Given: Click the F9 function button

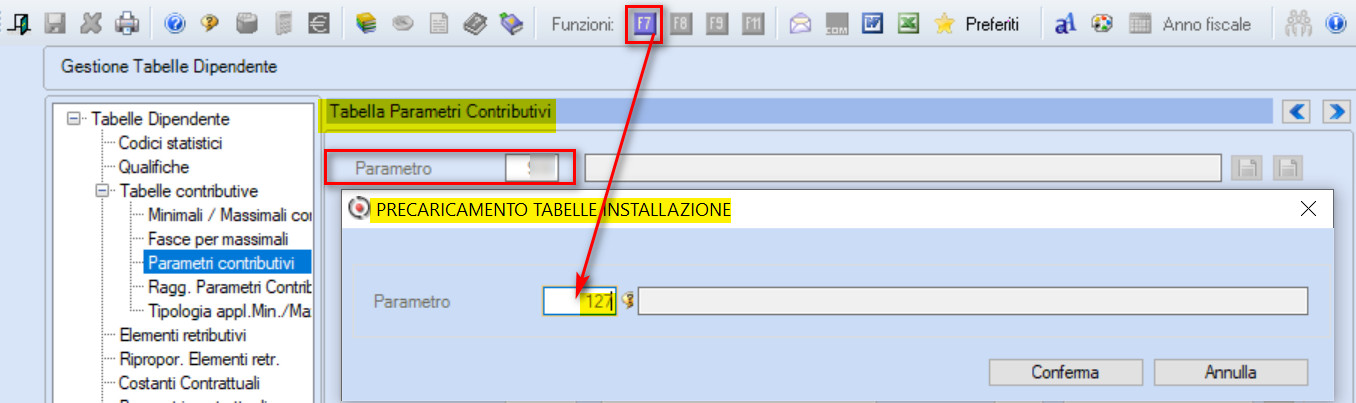Looking at the screenshot, I should click(716, 23).
